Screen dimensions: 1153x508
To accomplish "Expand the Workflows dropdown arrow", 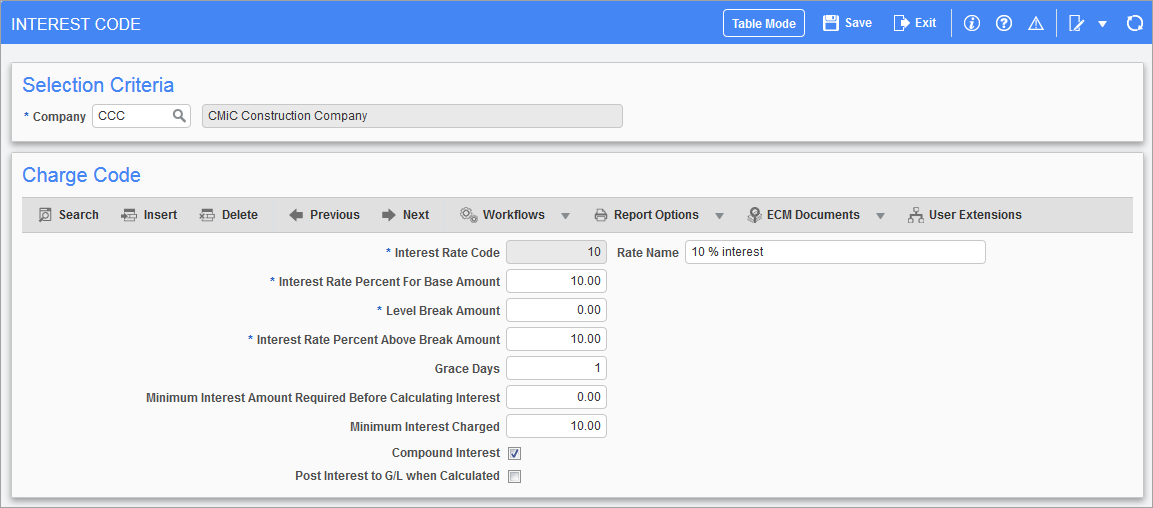I will click(565, 215).
